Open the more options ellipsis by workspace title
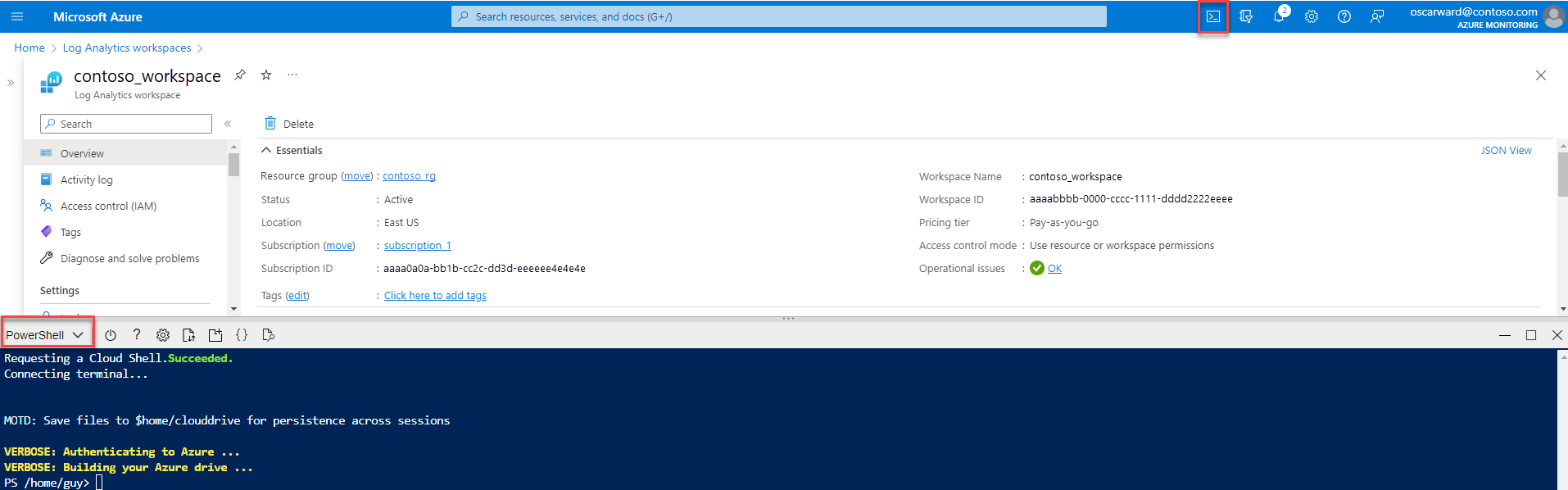Image resolution: width=1568 pixels, height=490 pixels. [x=292, y=75]
